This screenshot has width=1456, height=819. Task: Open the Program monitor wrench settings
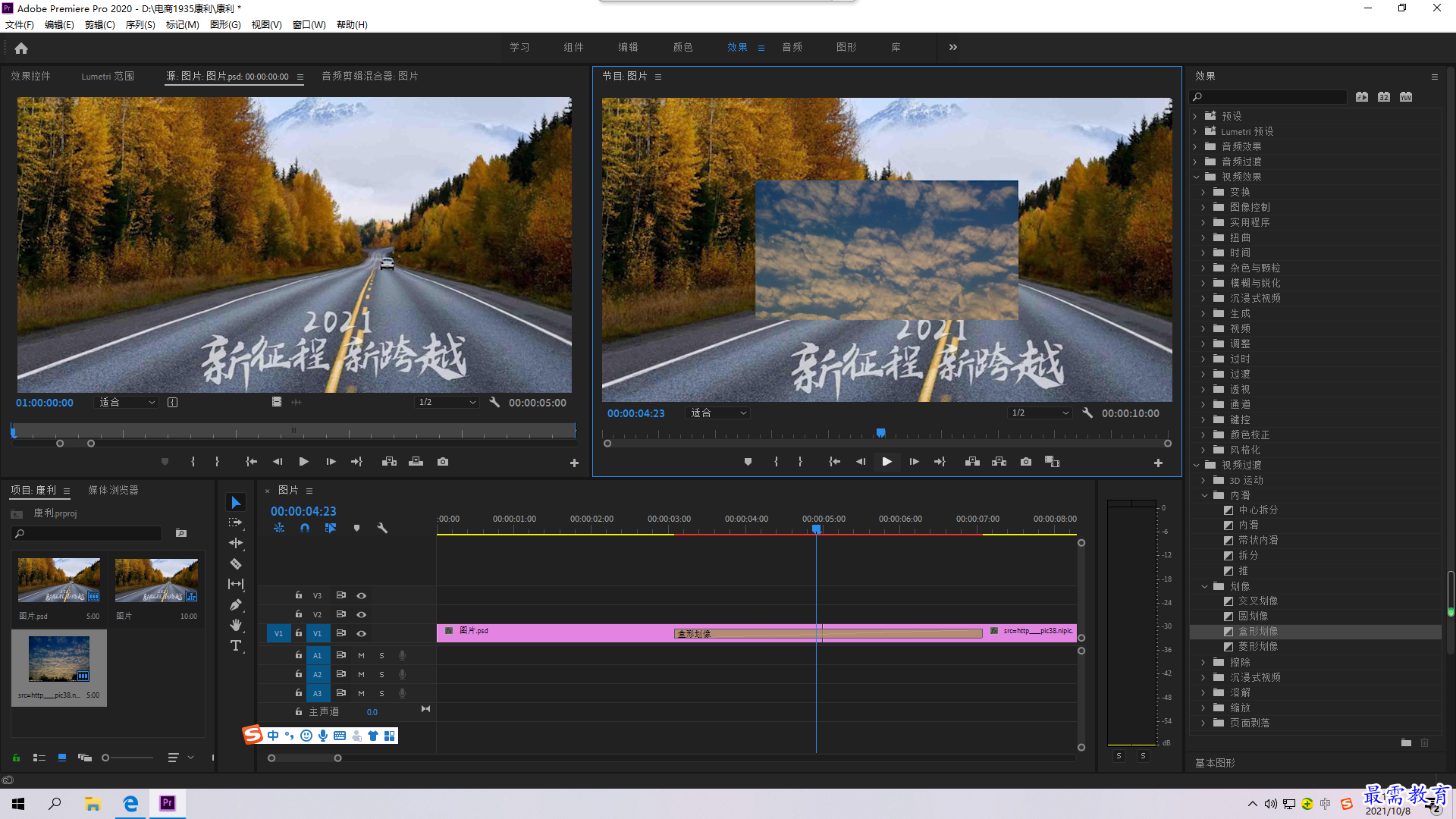(x=1087, y=413)
